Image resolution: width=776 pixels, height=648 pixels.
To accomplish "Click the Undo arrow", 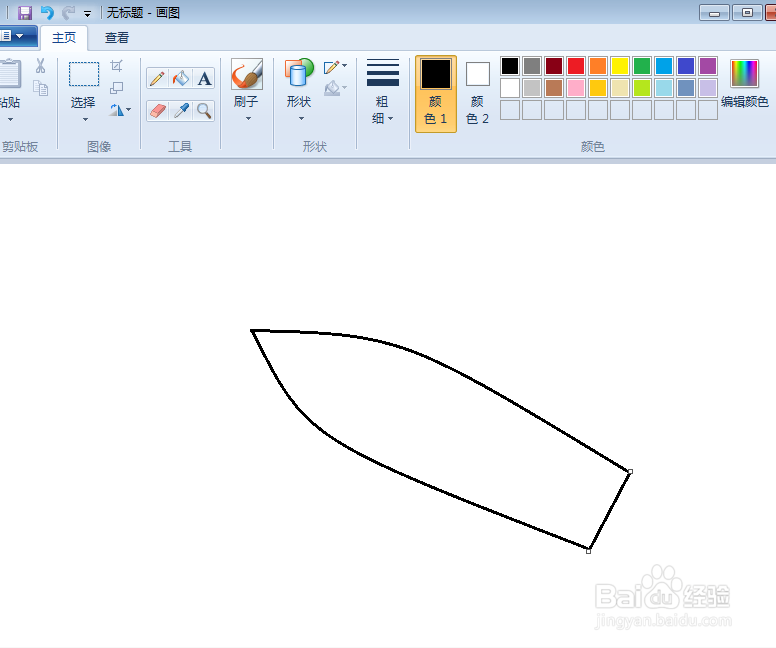I will click(47, 12).
